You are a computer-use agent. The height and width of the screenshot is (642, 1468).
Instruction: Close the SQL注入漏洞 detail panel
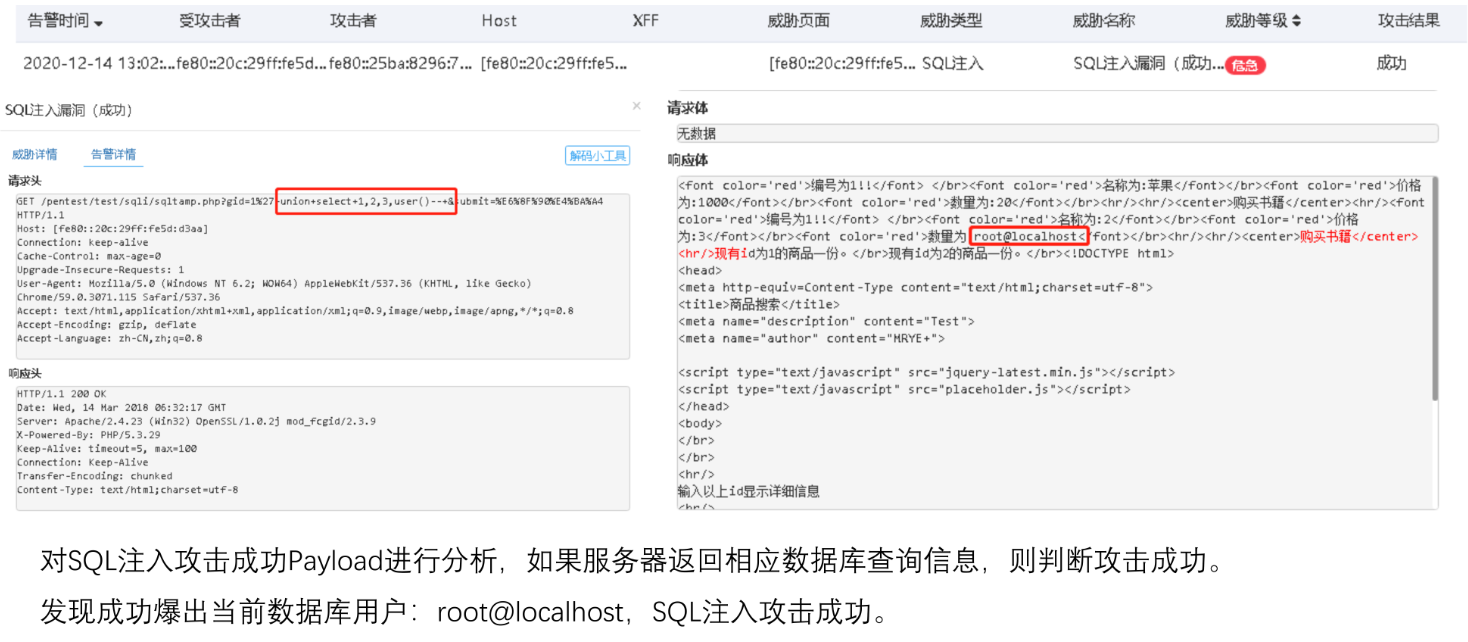(636, 105)
